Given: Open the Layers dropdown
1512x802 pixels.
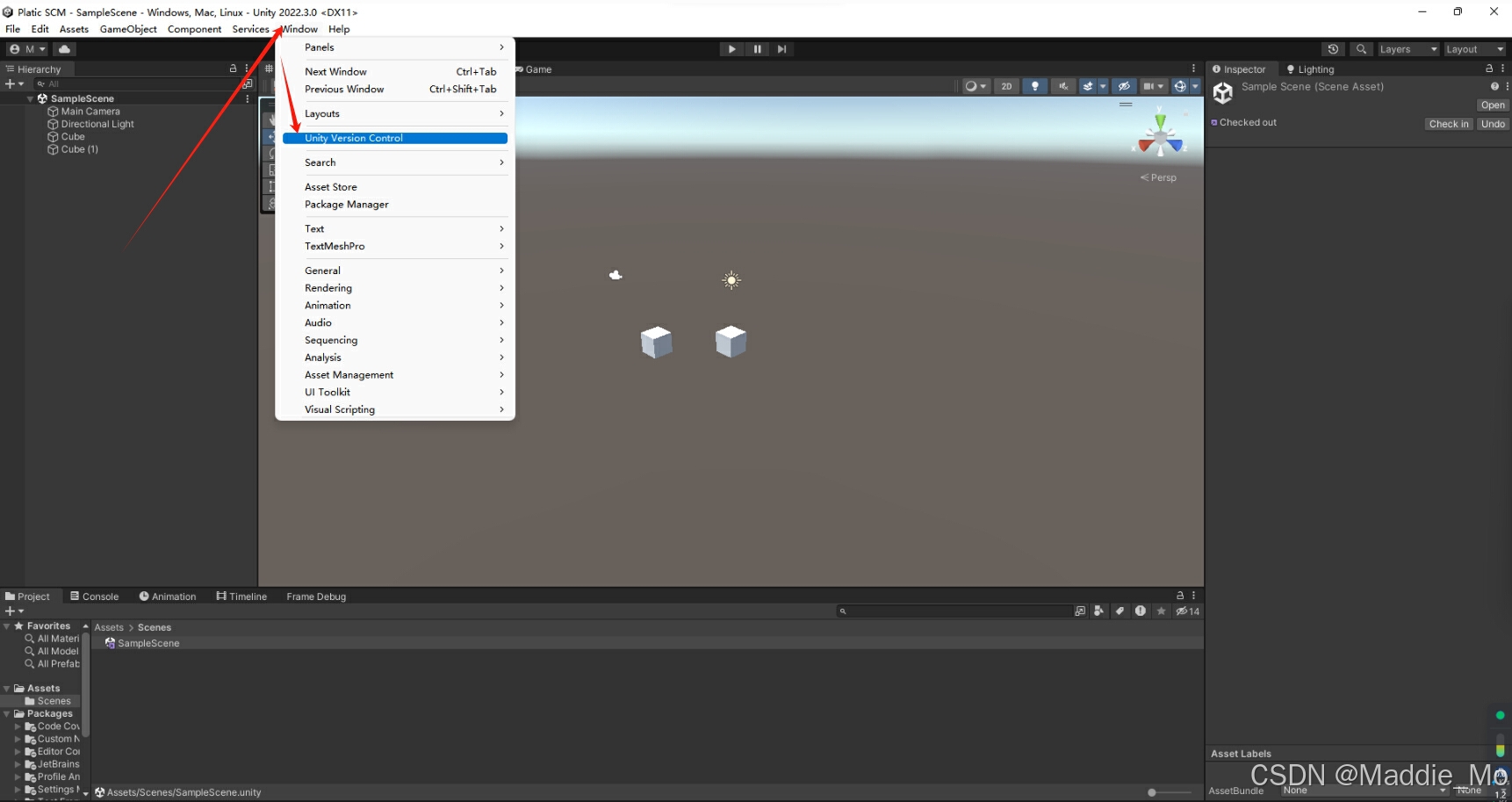Looking at the screenshot, I should pyautogui.click(x=1408, y=49).
